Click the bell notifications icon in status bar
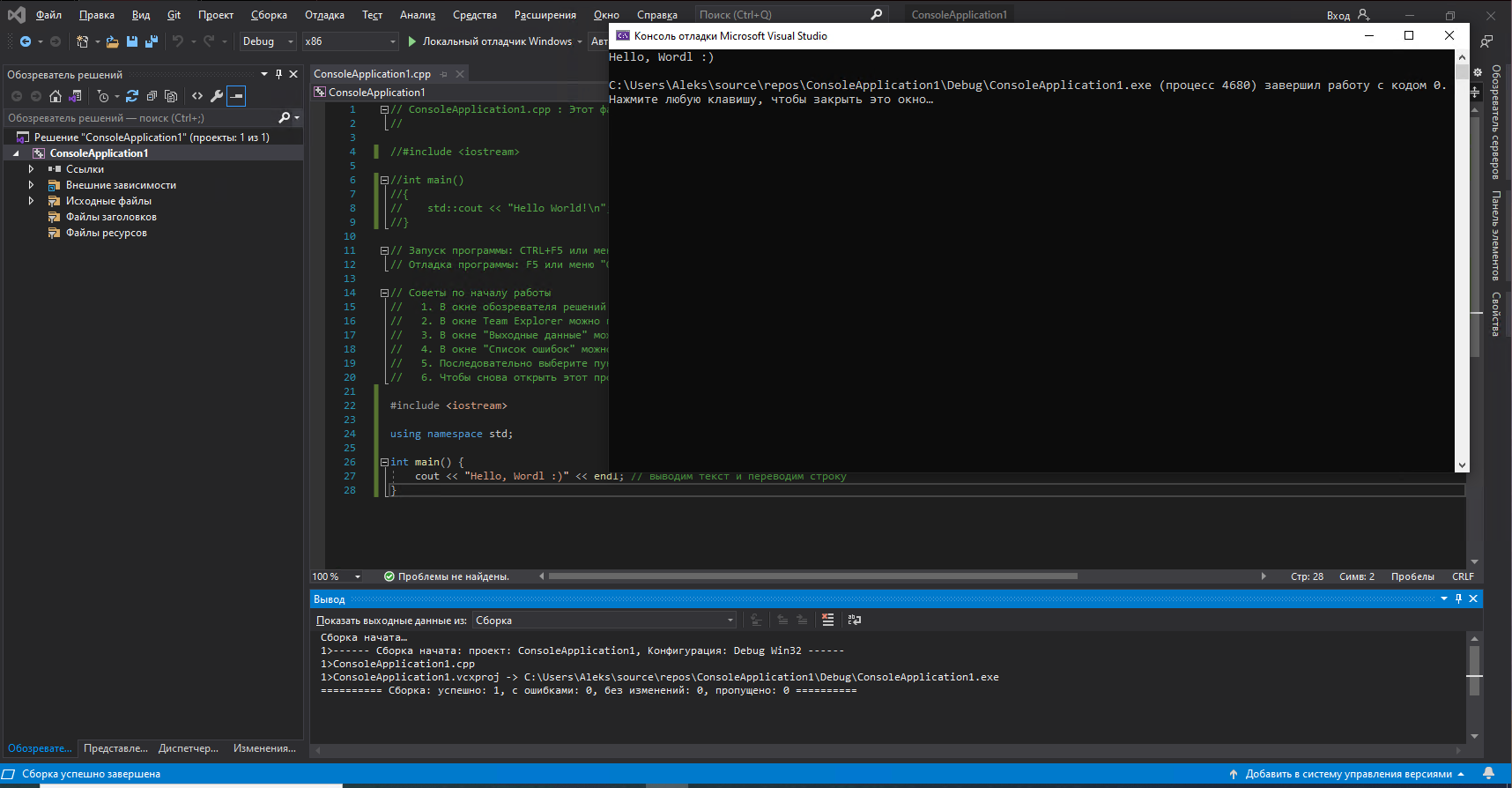This screenshot has width=1512, height=788. 1489,773
